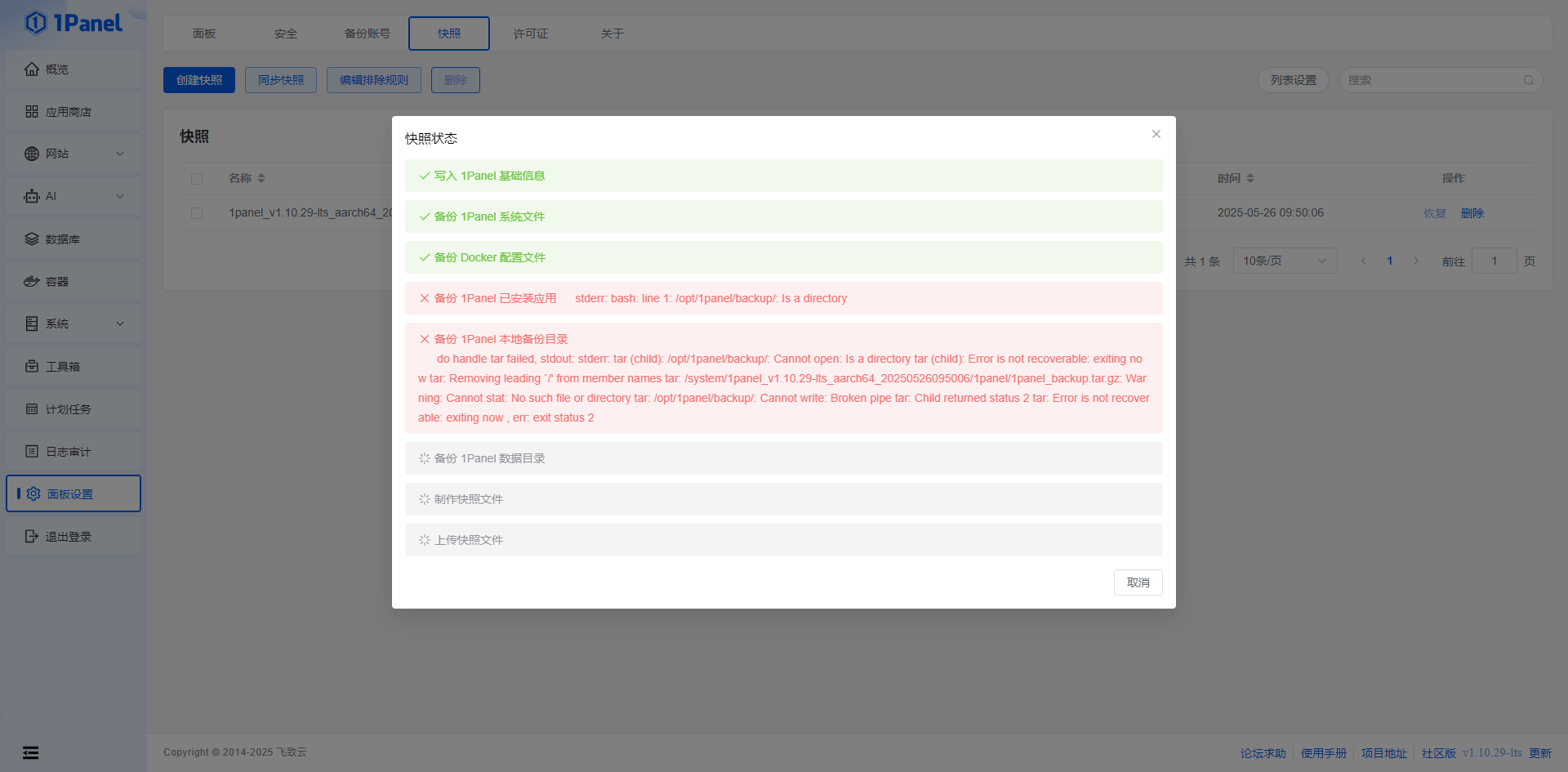Click the 面板设置 gear icon

click(x=33, y=493)
